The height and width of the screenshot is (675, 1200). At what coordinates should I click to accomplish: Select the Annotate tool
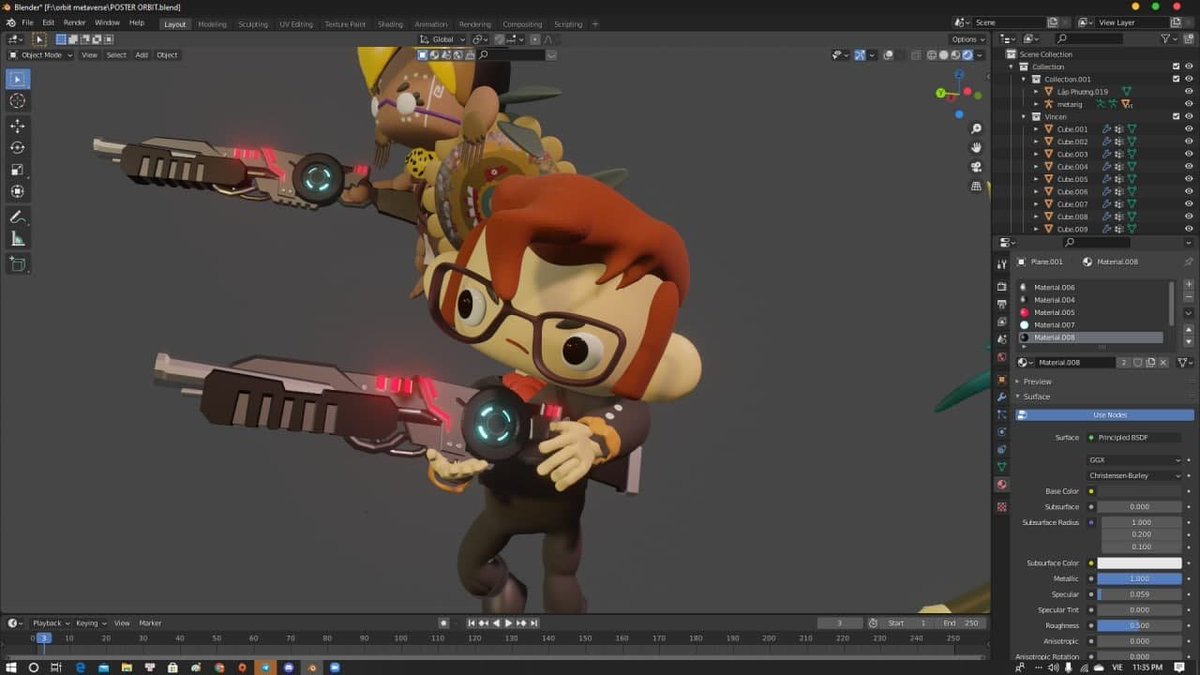pyautogui.click(x=18, y=217)
